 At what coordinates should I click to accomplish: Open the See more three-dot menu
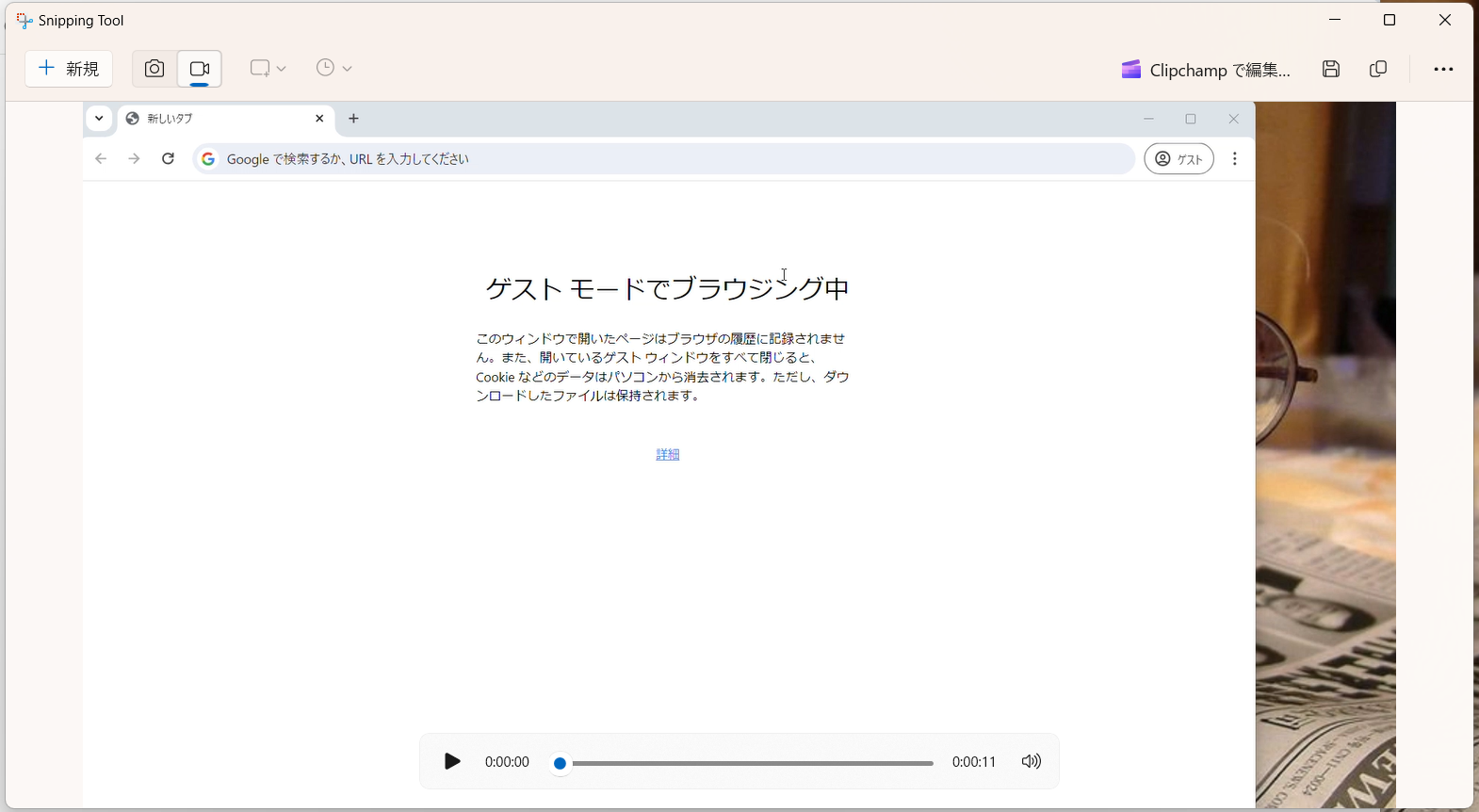click(x=1443, y=69)
